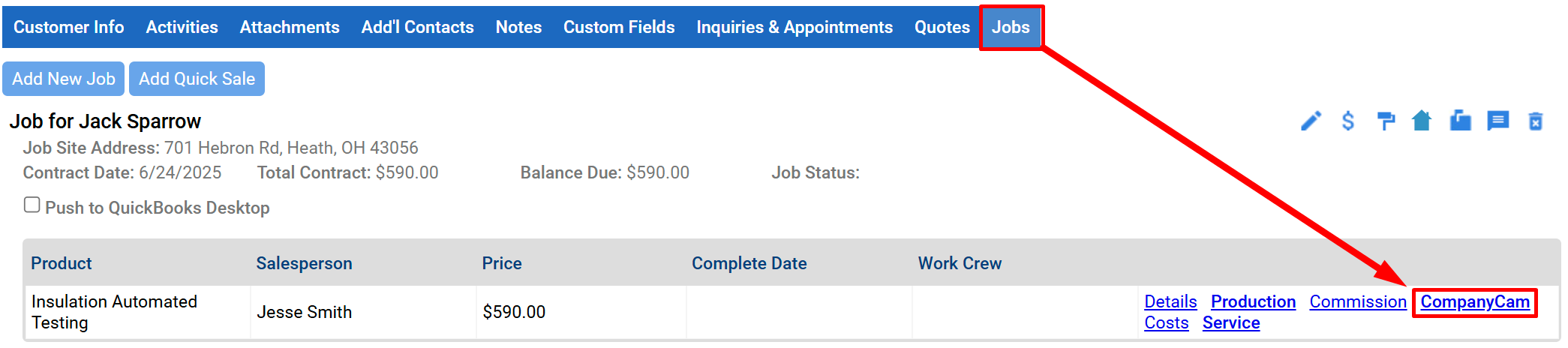The image size is (1568, 348).
Task: Click the blue house icon
Action: coord(1422,120)
